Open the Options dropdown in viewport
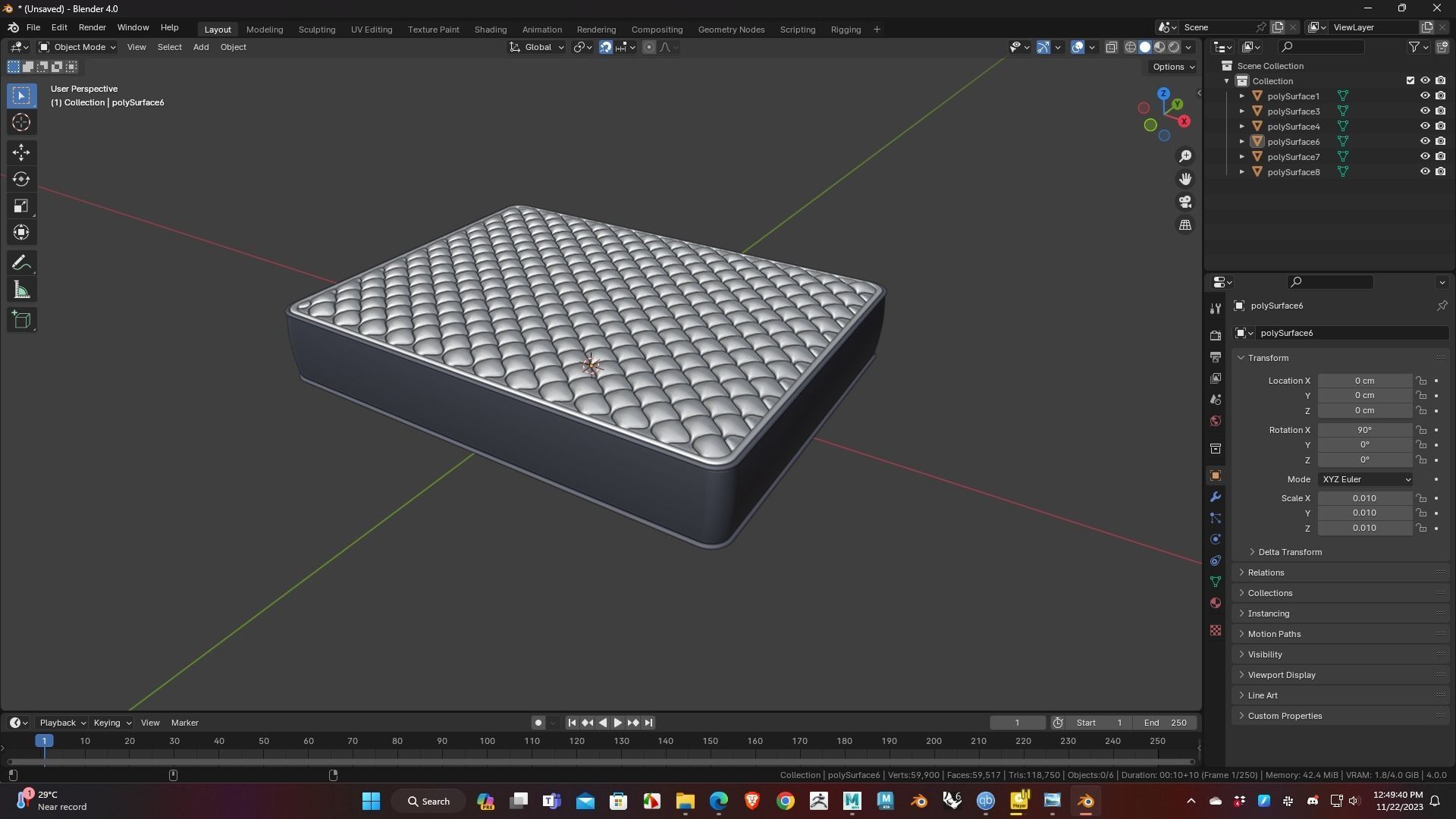The height and width of the screenshot is (819, 1456). (1173, 67)
